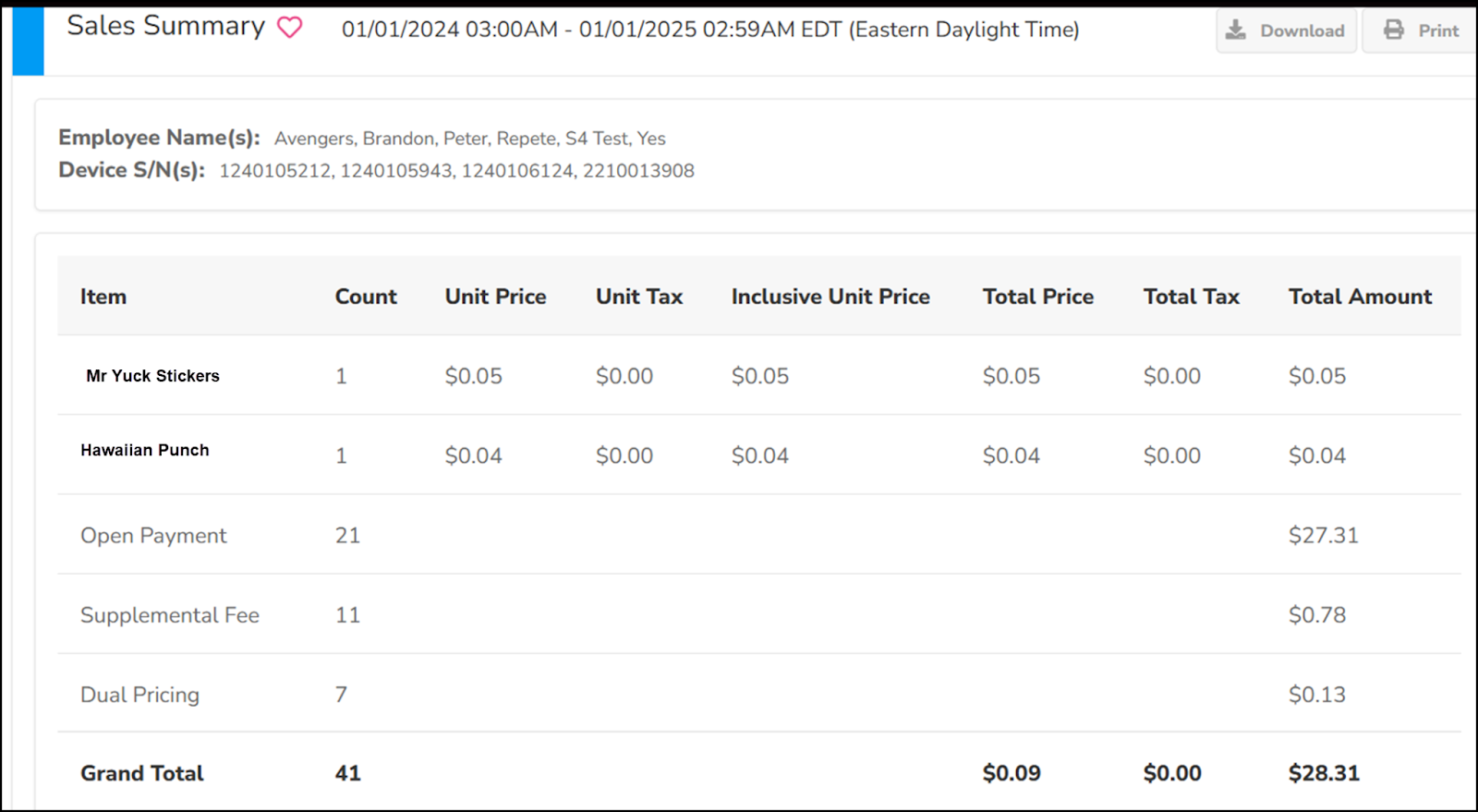
Task: Click the Download button
Action: point(1286,30)
